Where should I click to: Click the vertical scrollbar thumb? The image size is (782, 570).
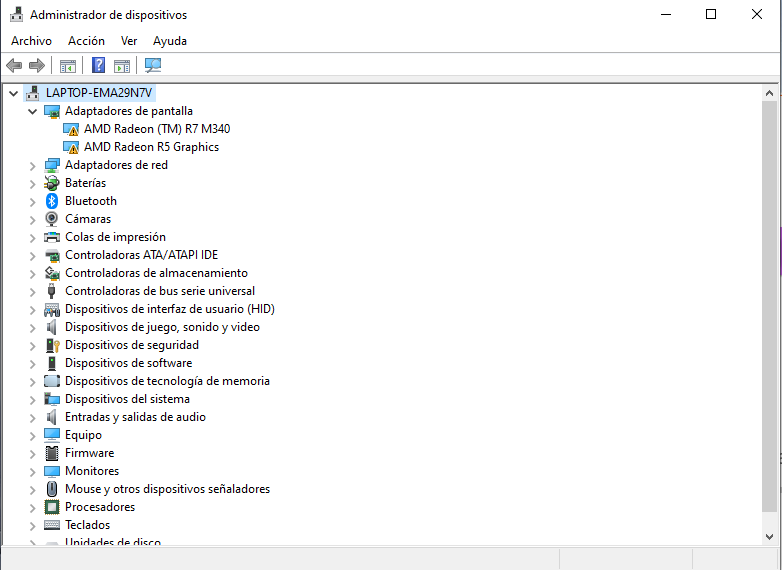point(769,306)
